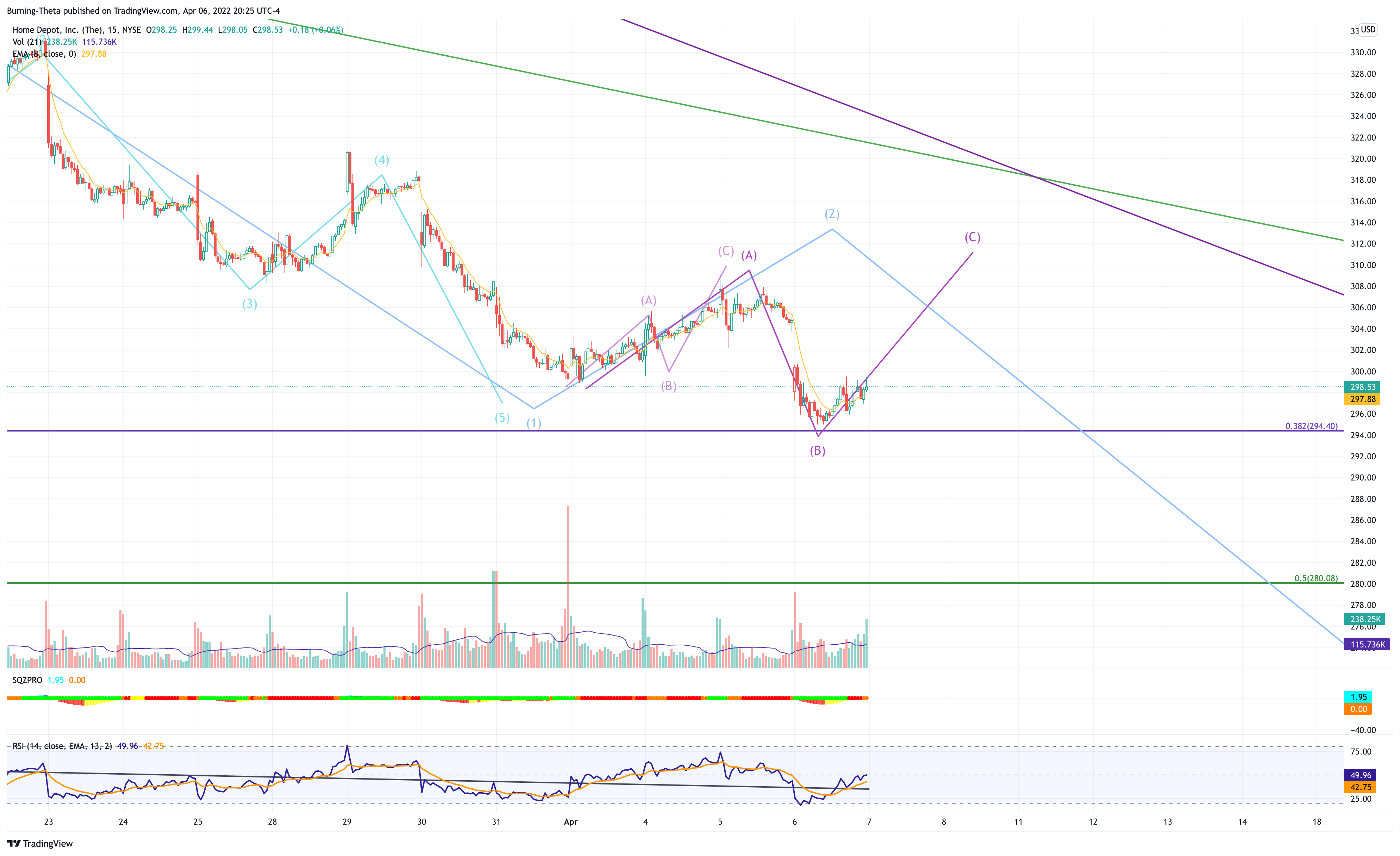This screenshot has width=1400, height=856.
Task: Click the '11' date axis label
Action: coord(1018,821)
